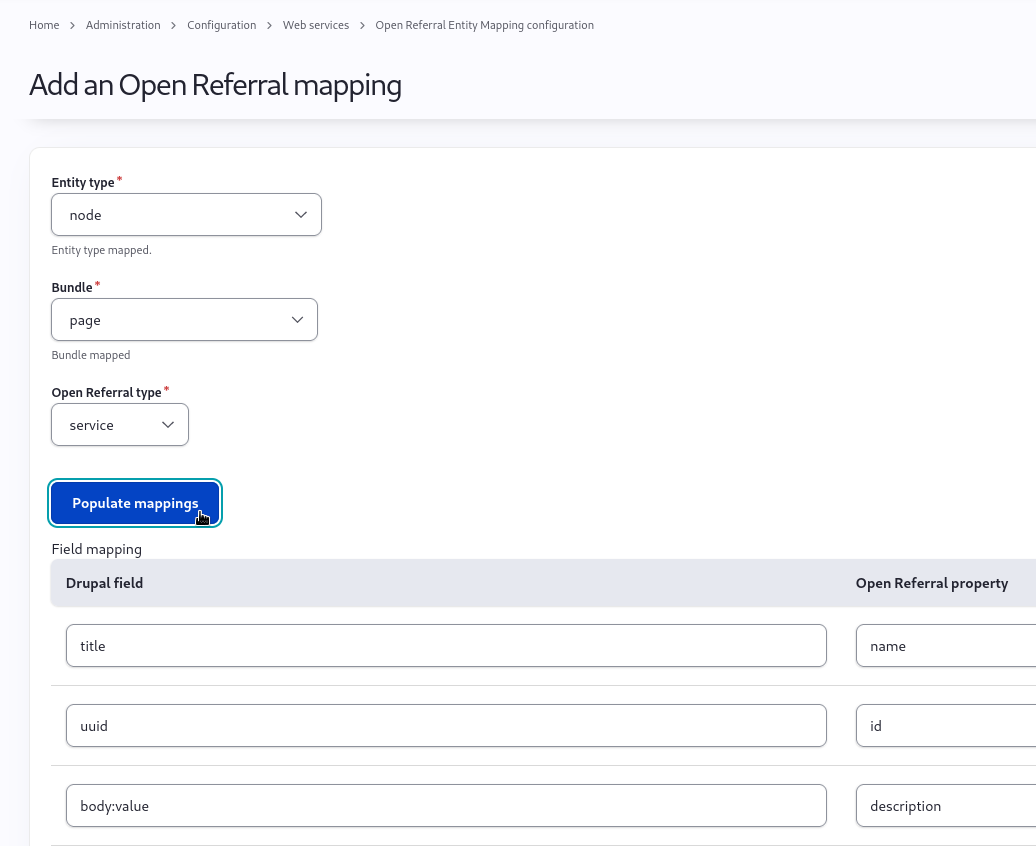Click the Bundle dropdown chevron arrow
This screenshot has height=846, width=1036.
[297, 319]
